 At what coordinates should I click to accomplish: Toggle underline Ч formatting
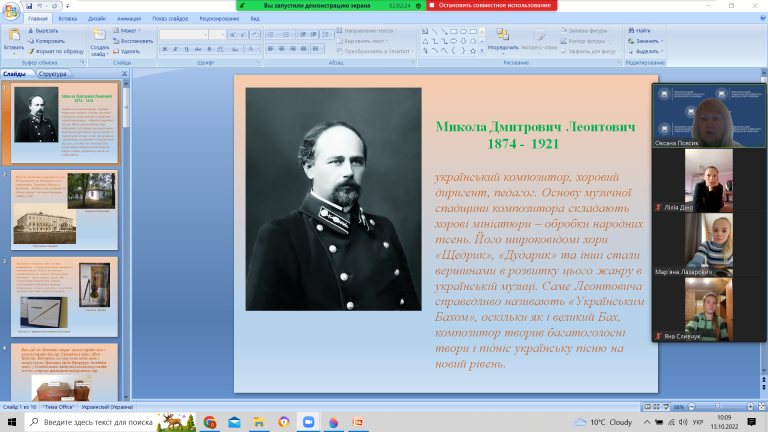pyautogui.click(x=187, y=49)
